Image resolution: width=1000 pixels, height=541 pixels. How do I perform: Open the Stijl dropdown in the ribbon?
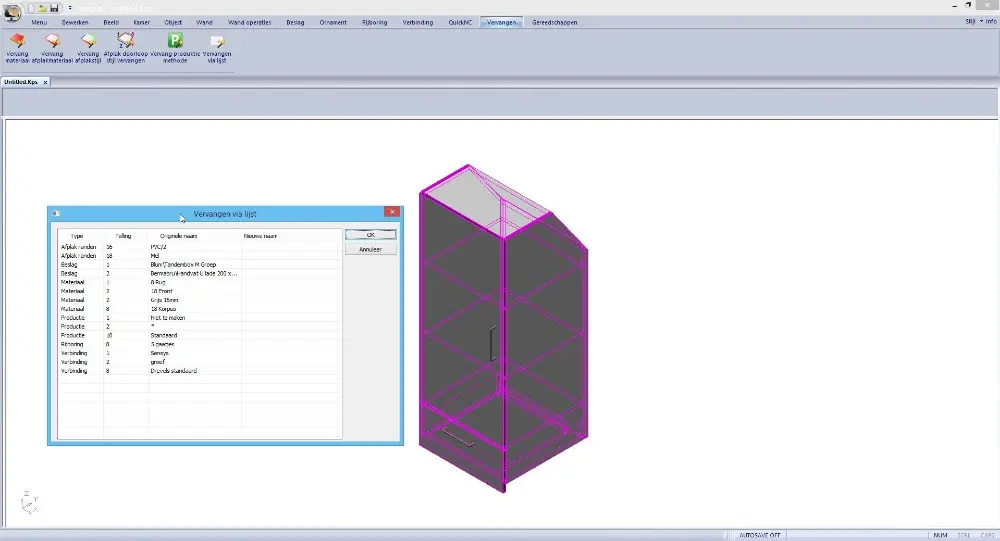click(970, 21)
